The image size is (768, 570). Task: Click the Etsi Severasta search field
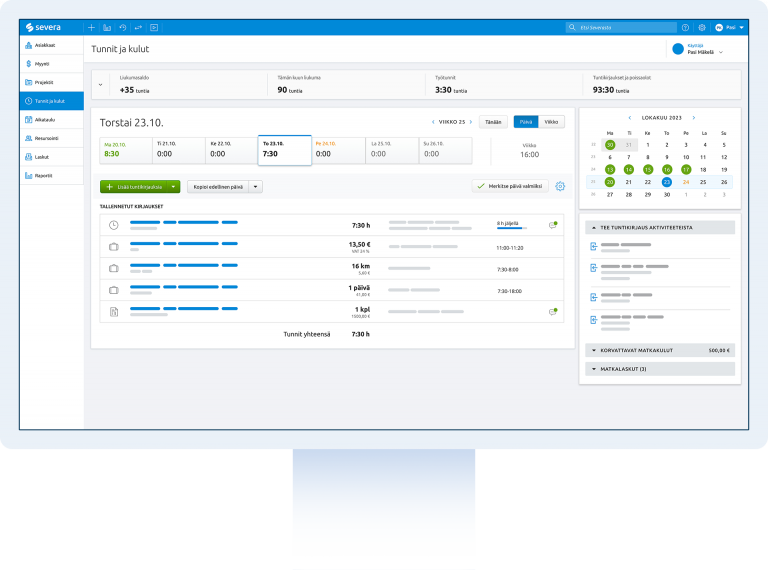(x=620, y=27)
